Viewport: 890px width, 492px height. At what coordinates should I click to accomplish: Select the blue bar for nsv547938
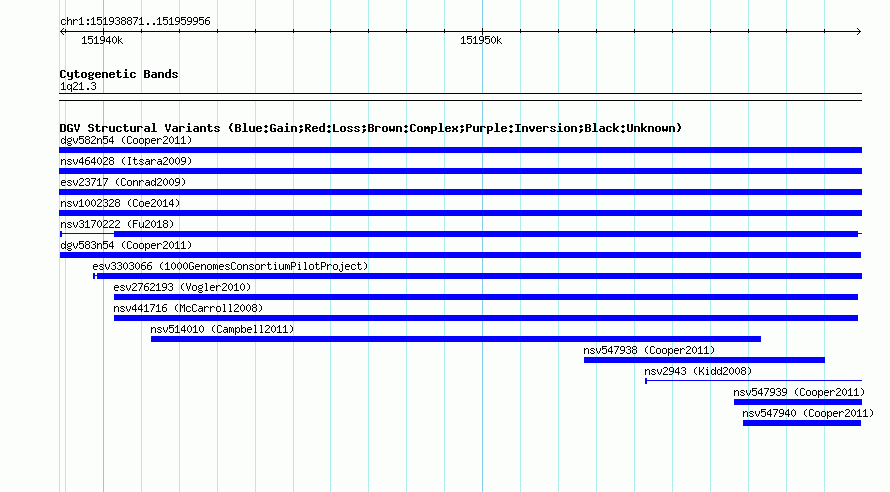tap(704, 360)
